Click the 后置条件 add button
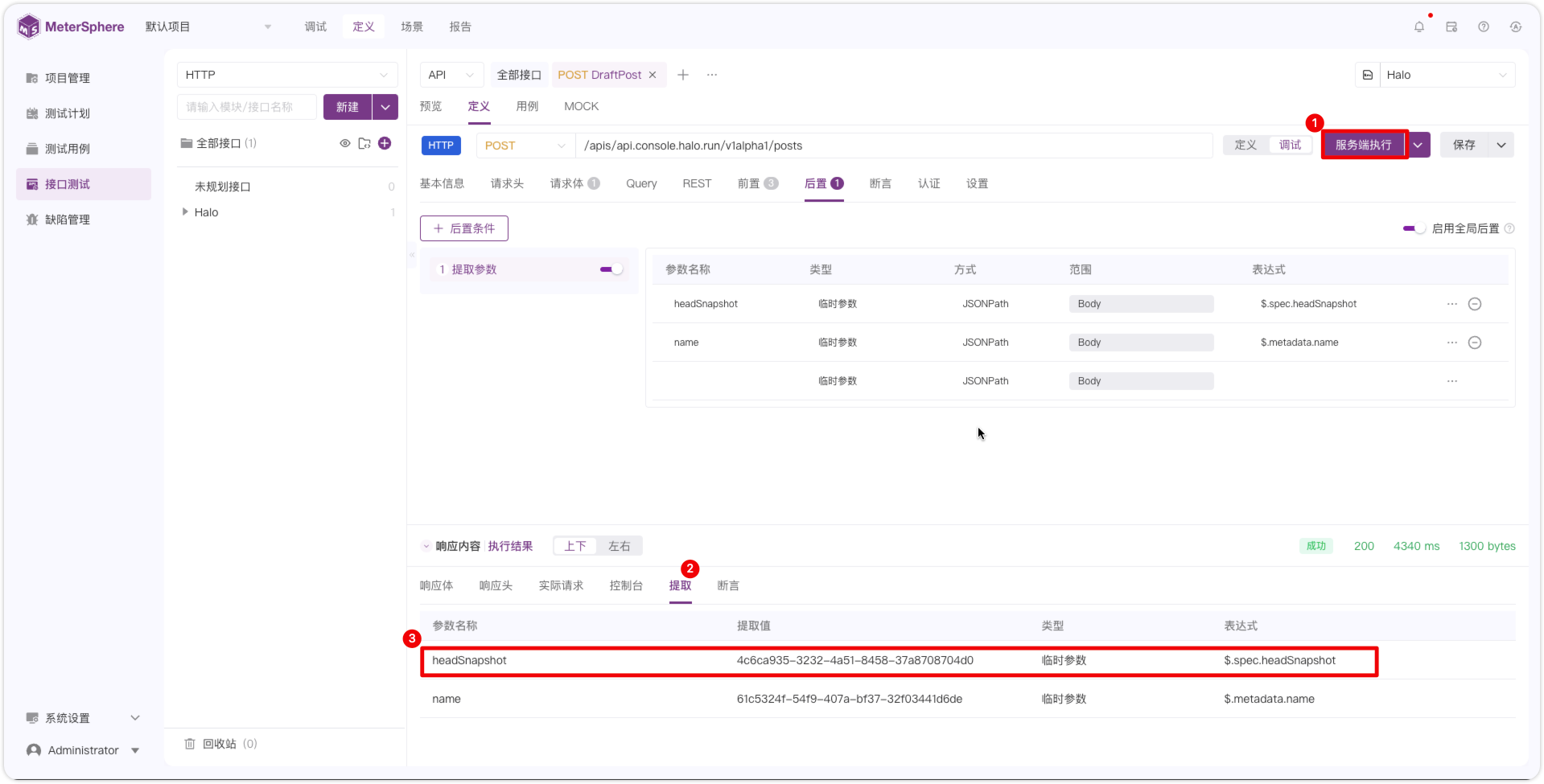The height and width of the screenshot is (784, 1544). coord(464,228)
